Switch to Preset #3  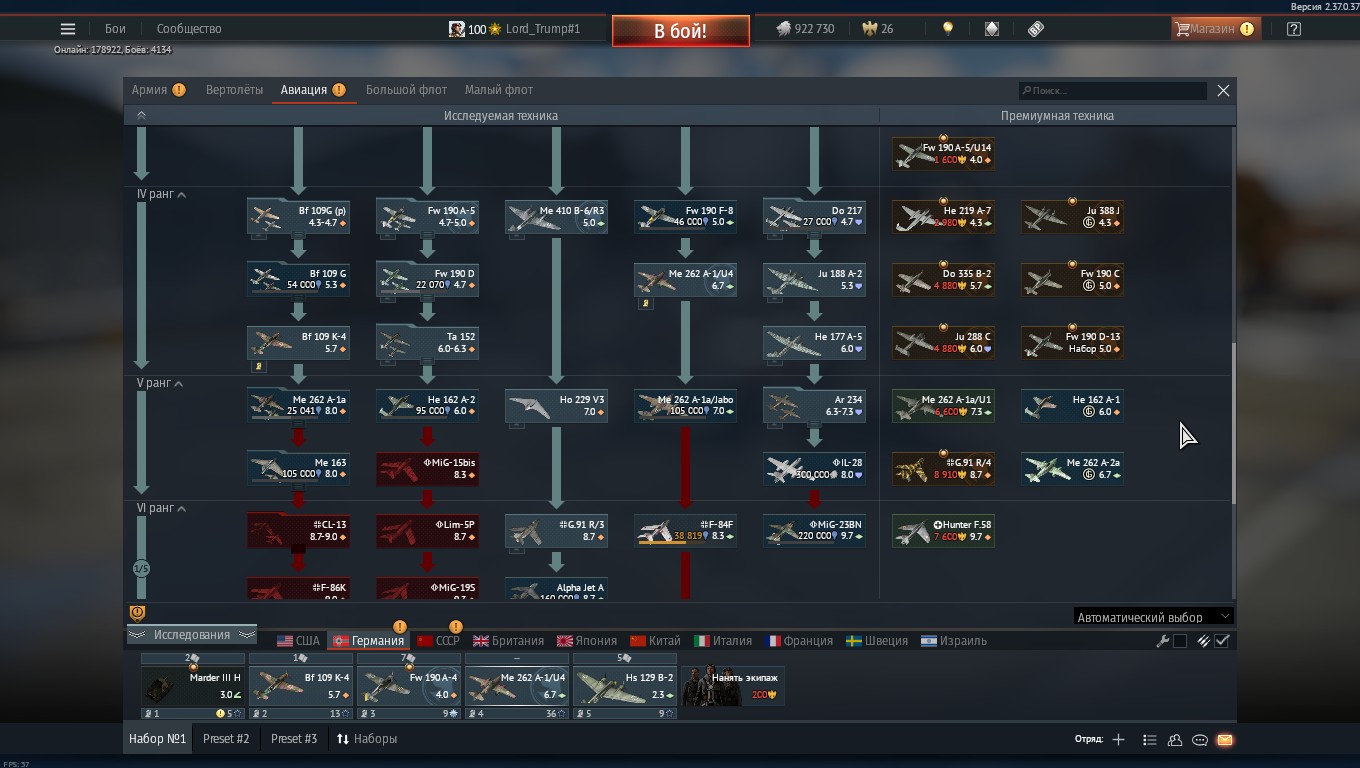tap(294, 739)
